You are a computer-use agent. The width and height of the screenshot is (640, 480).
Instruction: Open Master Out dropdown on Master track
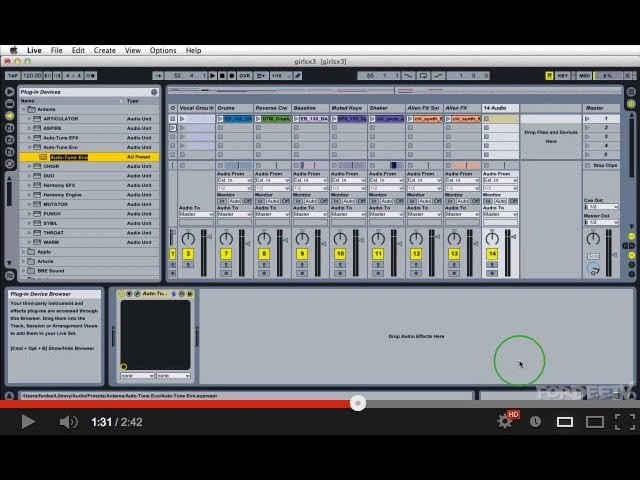click(x=601, y=222)
